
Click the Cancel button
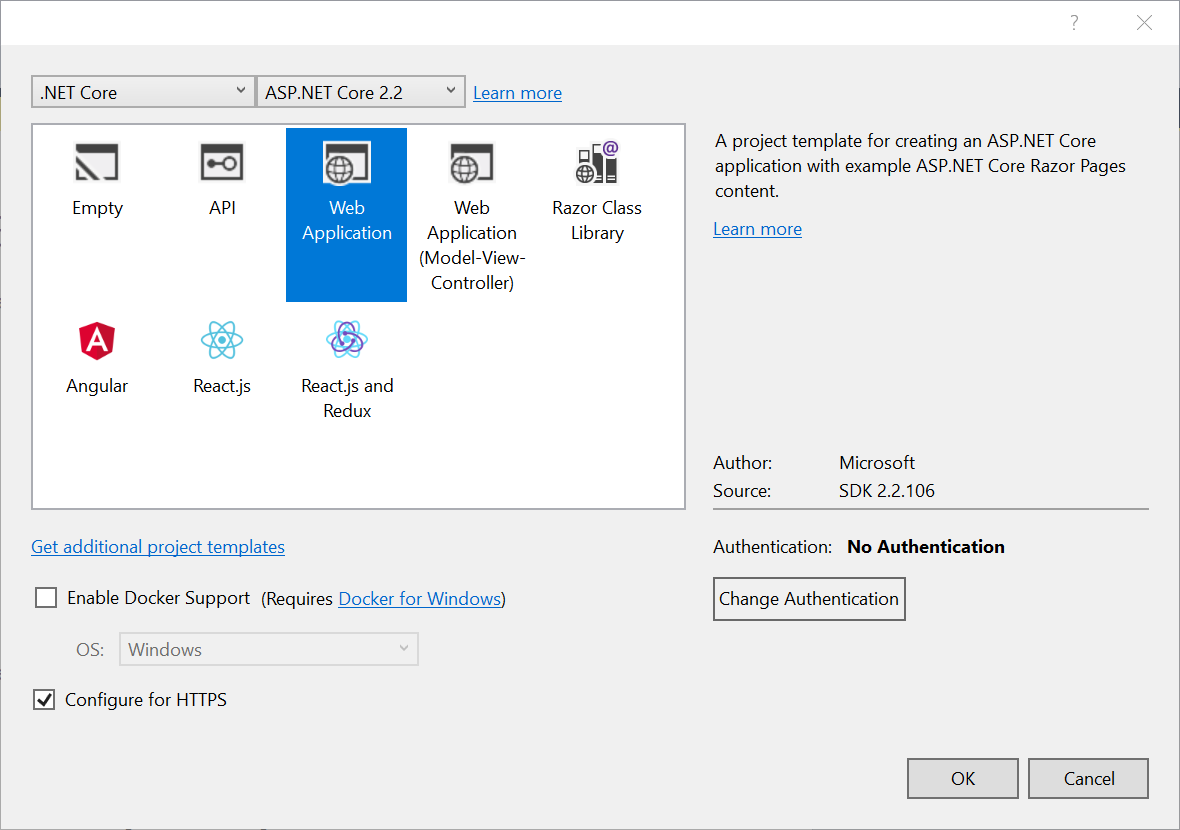click(x=1088, y=778)
